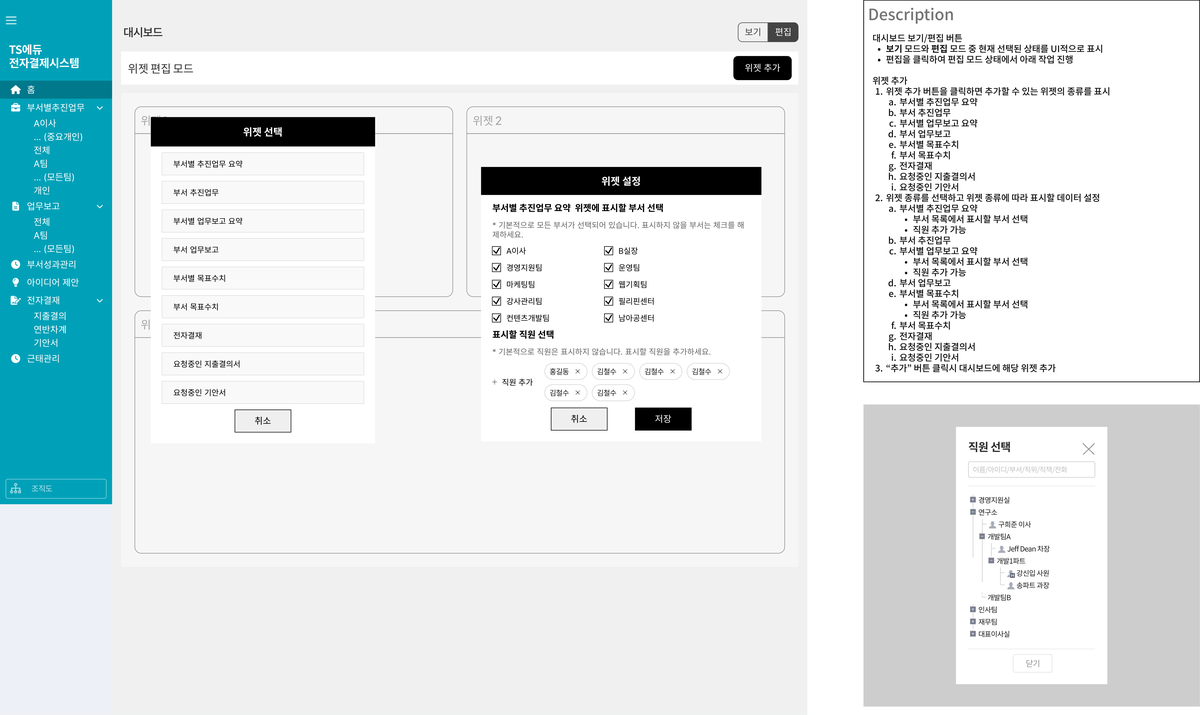Collapse the 부서별추진업무 sidebar section

(x=99, y=107)
